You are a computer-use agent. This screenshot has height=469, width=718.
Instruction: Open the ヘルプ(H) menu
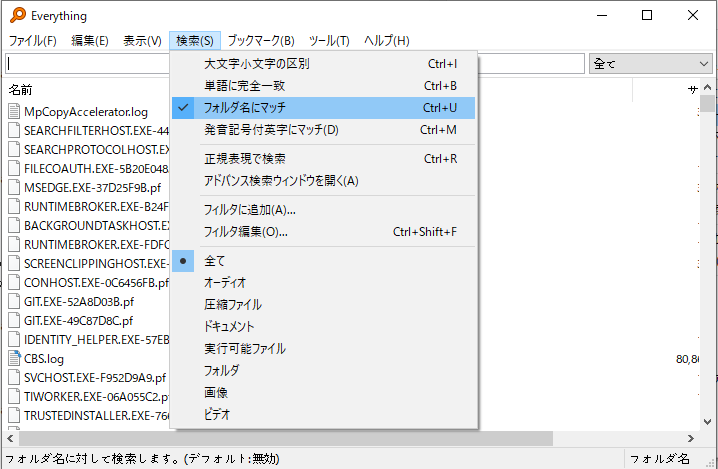click(x=386, y=41)
